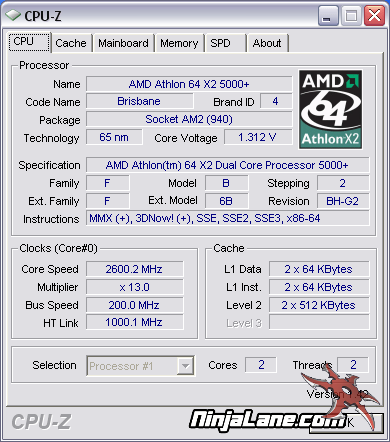Click the OK button

(346, 423)
